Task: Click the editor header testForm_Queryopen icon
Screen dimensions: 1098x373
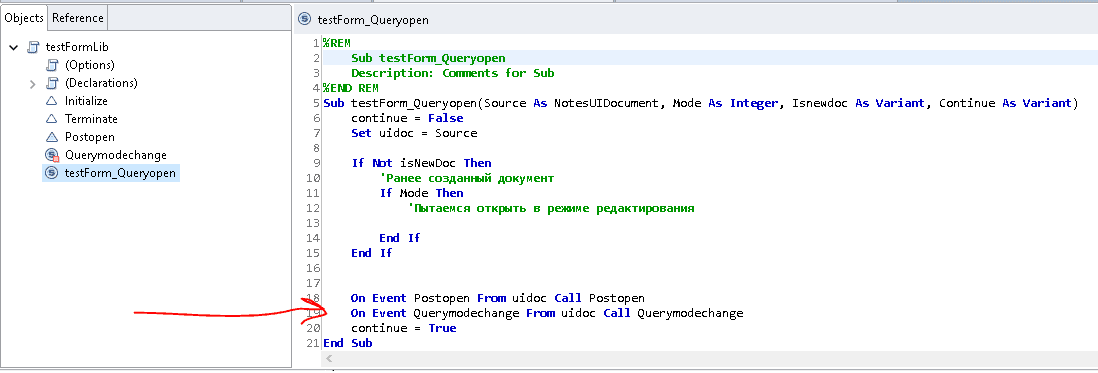Action: tap(305, 20)
